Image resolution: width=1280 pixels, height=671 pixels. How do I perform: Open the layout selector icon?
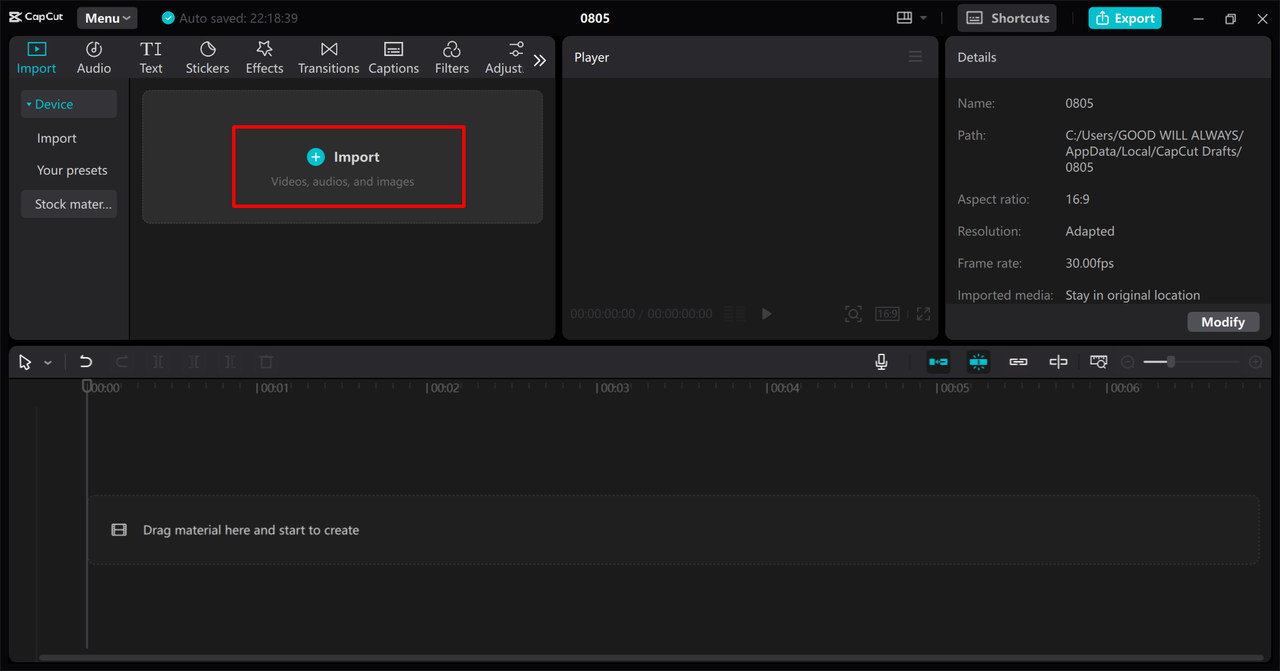[x=904, y=18]
